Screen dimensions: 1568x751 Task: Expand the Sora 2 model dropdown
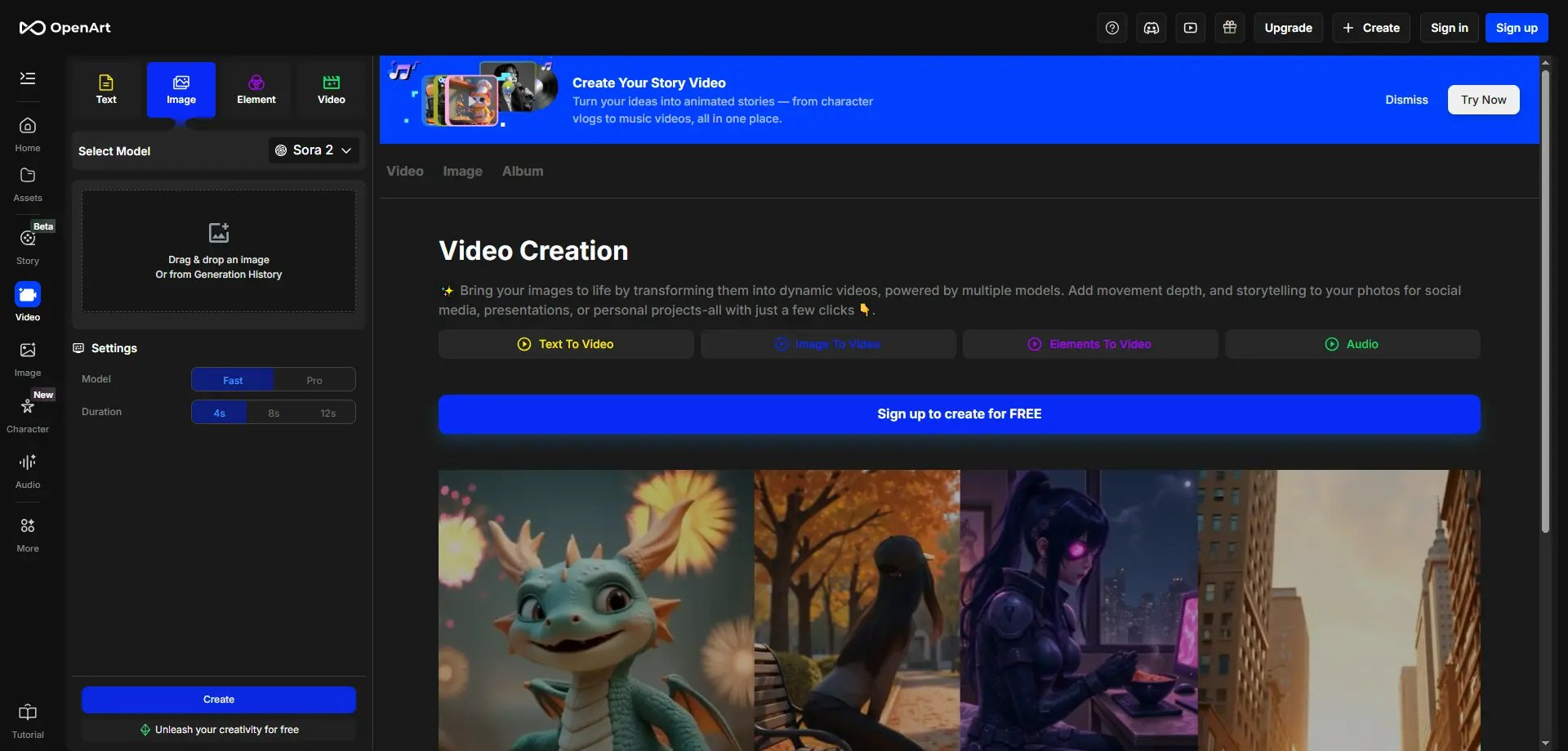pyautogui.click(x=314, y=150)
